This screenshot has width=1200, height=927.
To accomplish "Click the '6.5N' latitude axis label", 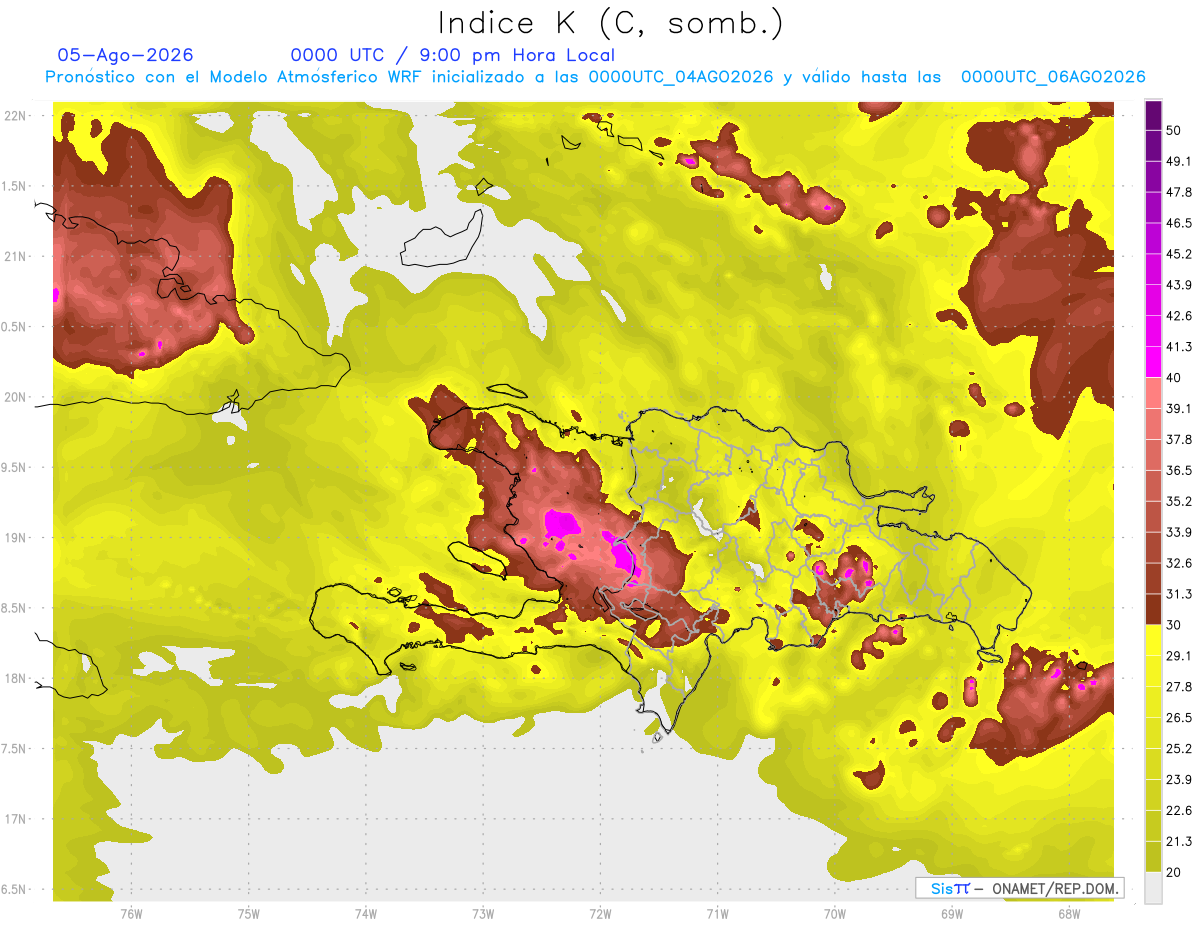I will coord(15,889).
